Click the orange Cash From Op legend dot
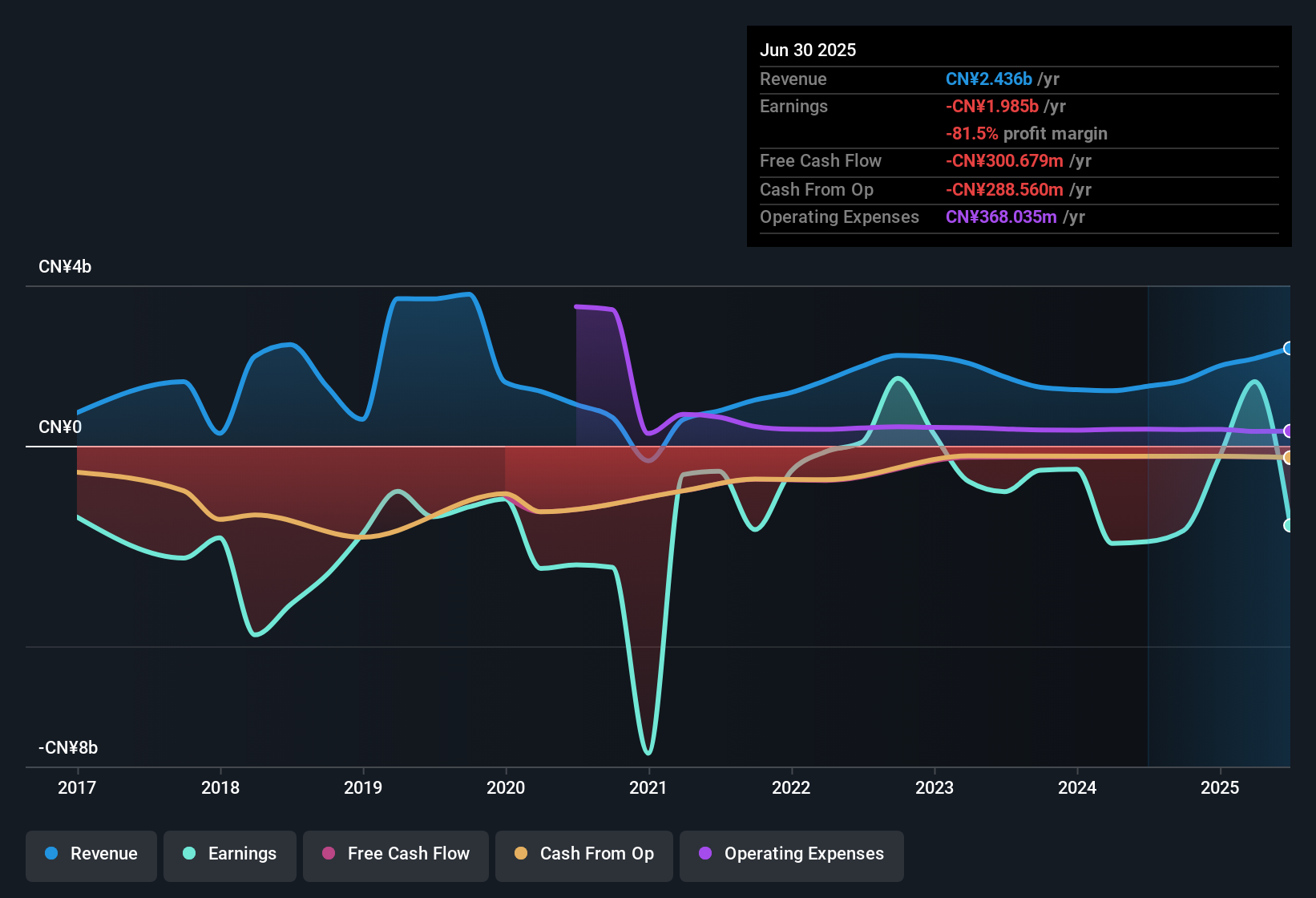The width and height of the screenshot is (1316, 898). tap(520, 854)
